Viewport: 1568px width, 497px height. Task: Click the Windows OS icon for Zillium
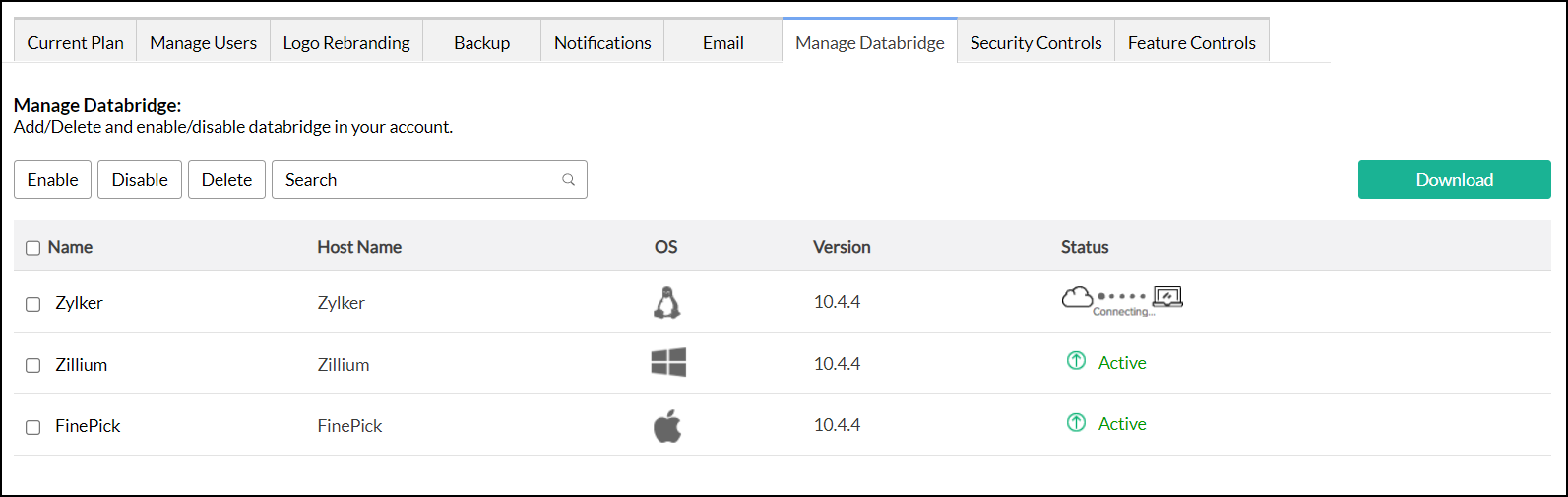(668, 363)
